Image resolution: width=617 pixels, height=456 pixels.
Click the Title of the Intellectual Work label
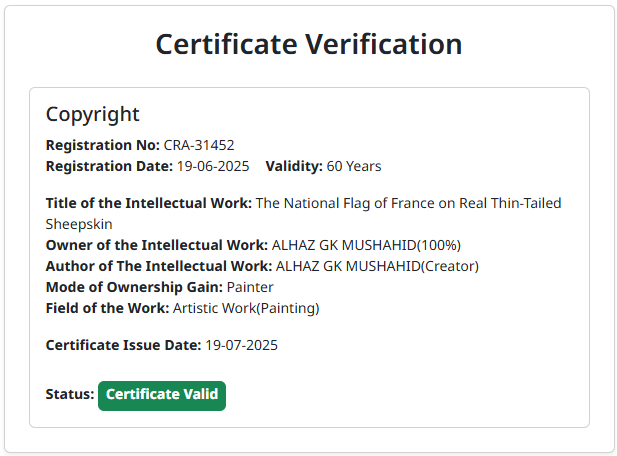click(x=149, y=203)
